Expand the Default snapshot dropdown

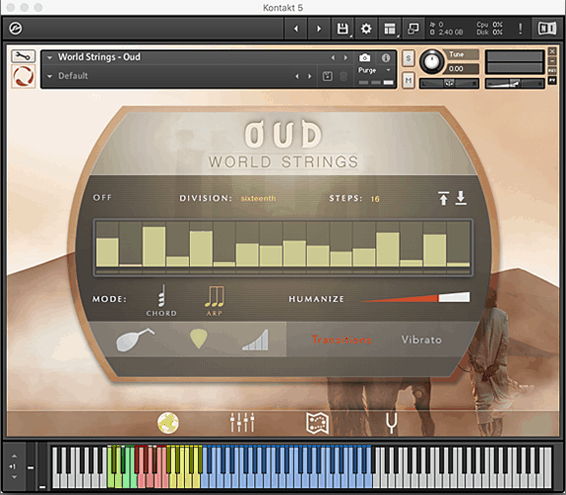(x=50, y=76)
